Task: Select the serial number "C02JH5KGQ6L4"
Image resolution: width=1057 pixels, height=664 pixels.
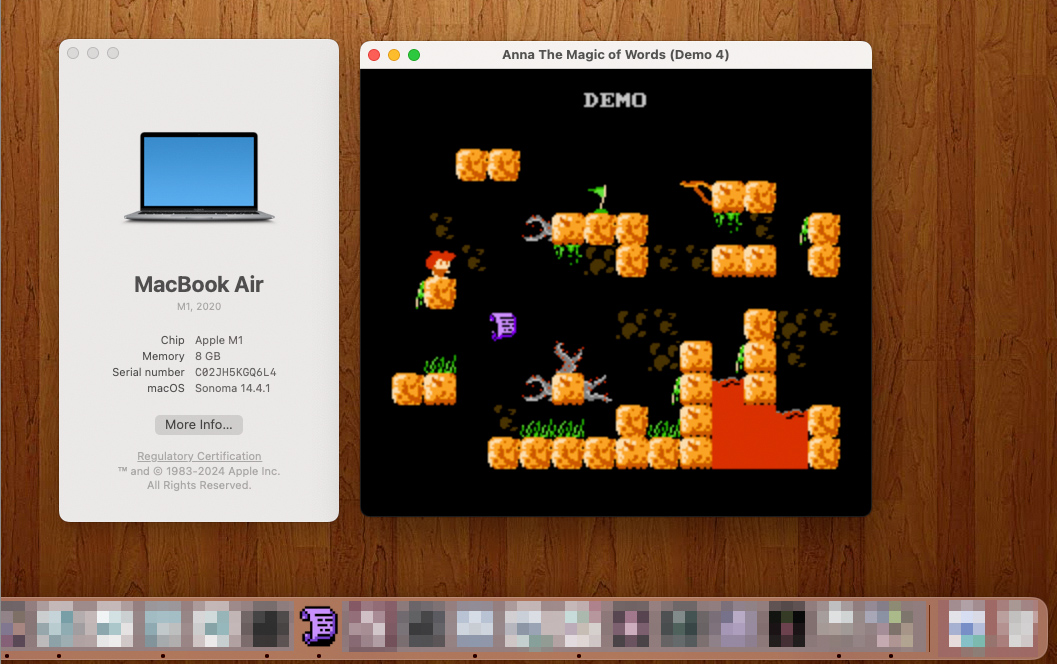Action: [235, 372]
